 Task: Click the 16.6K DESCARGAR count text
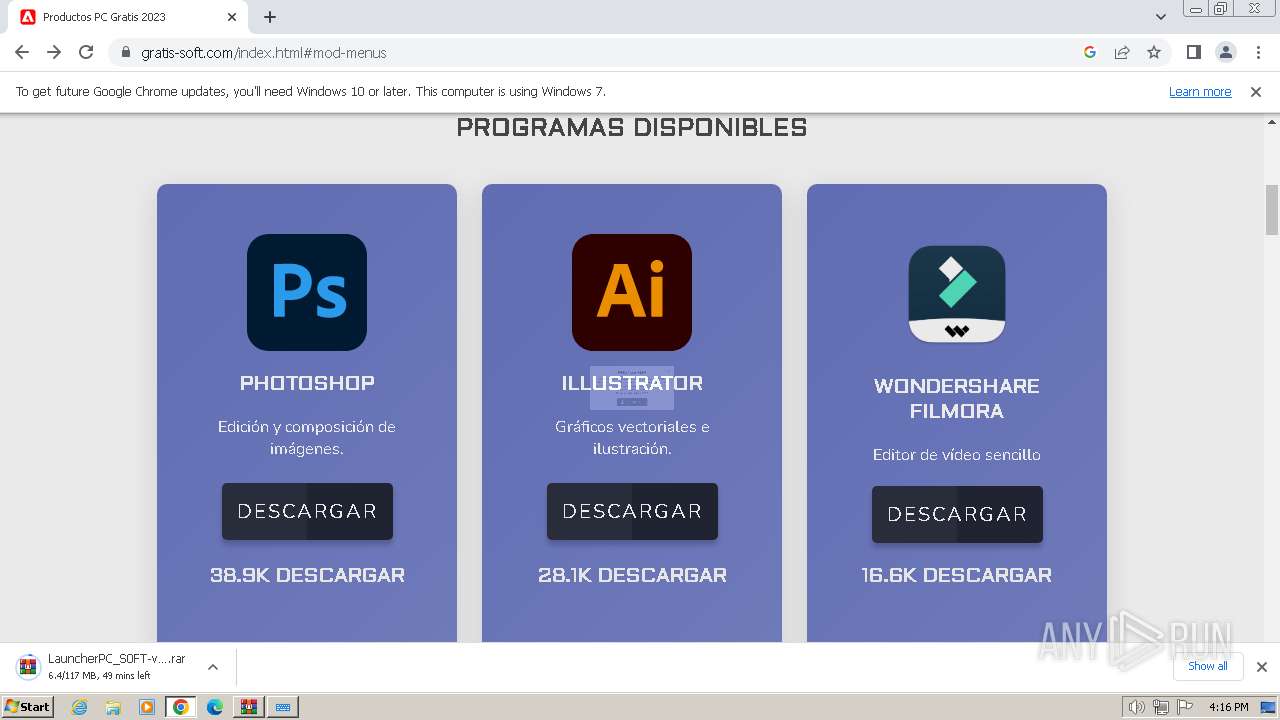click(957, 575)
